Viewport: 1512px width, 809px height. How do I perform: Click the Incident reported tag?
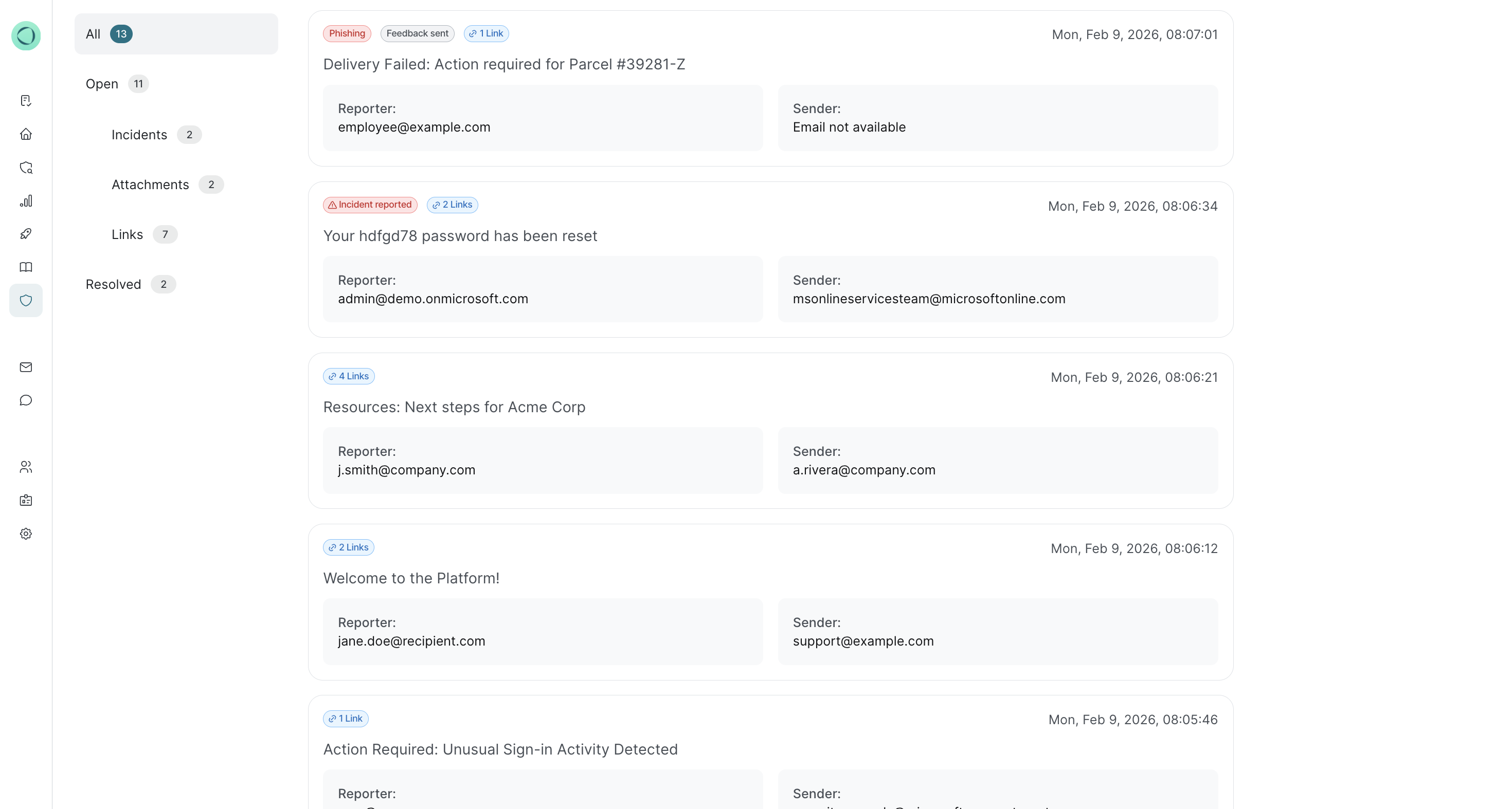[x=370, y=205]
